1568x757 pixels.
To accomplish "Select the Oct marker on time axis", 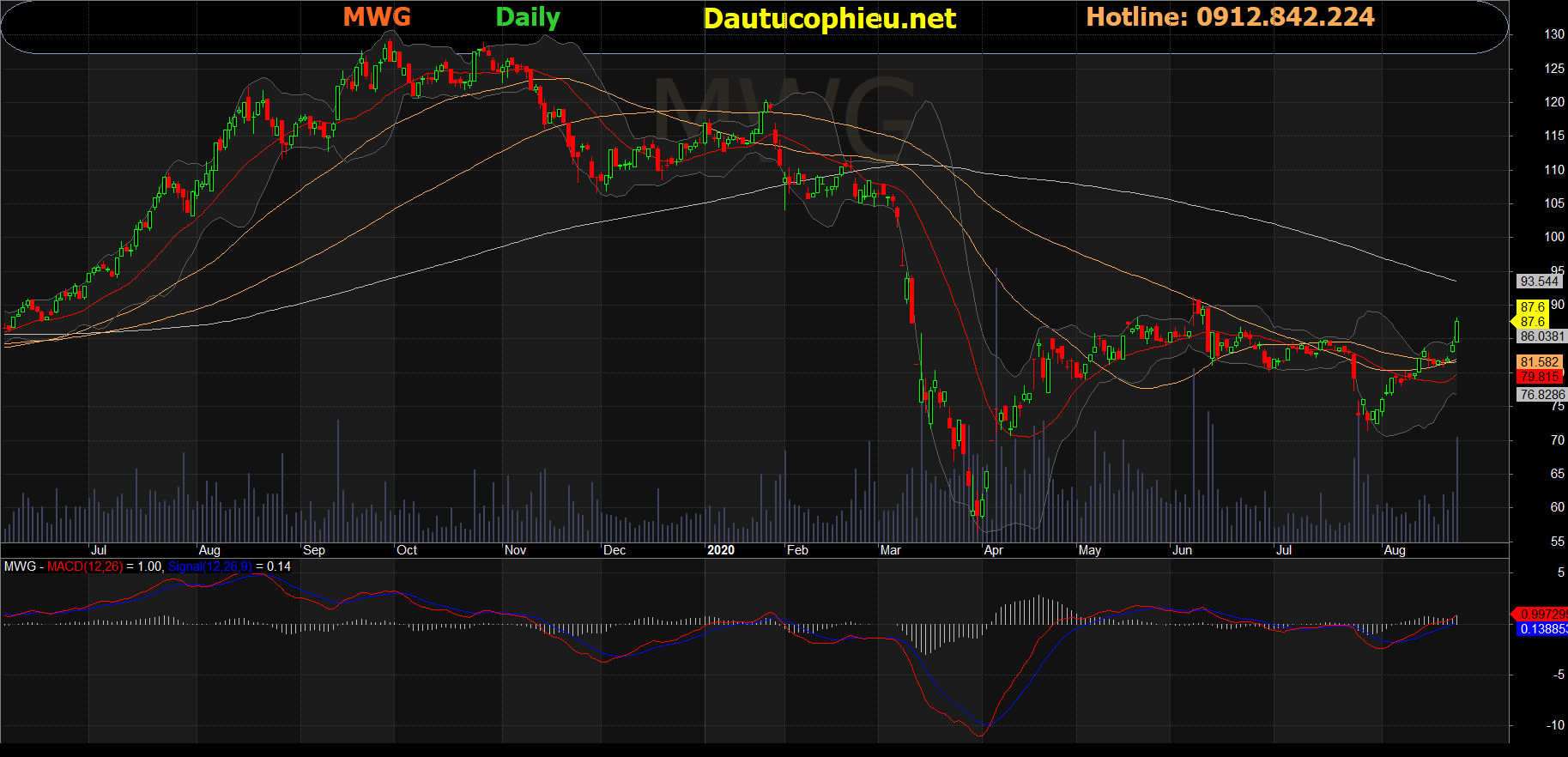I will pyautogui.click(x=407, y=550).
